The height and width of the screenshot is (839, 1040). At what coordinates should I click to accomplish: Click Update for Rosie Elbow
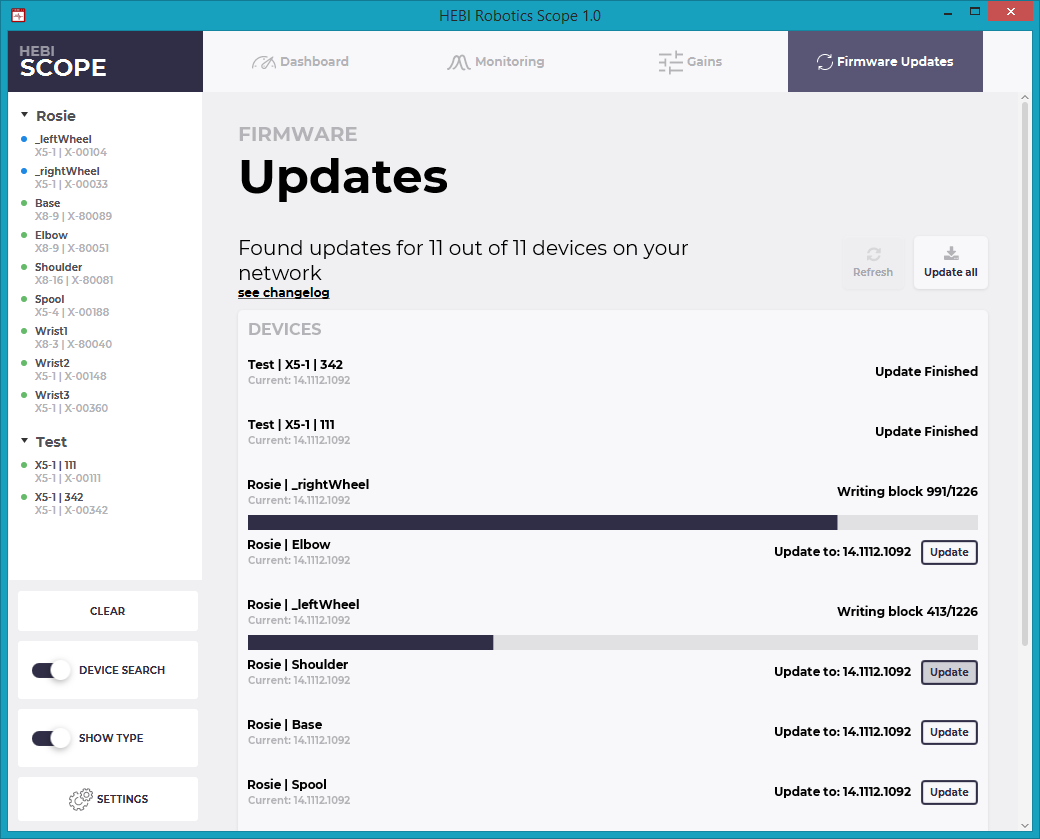point(948,551)
